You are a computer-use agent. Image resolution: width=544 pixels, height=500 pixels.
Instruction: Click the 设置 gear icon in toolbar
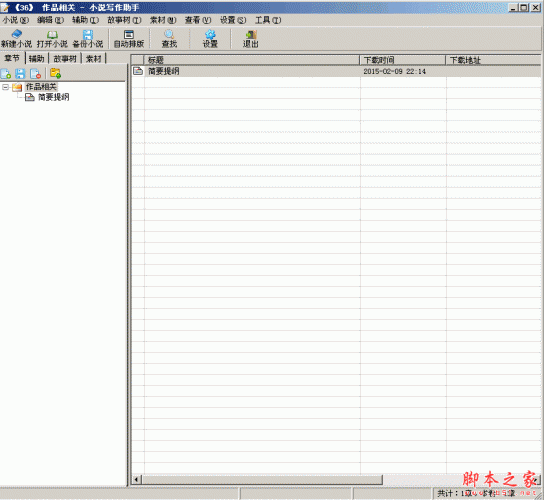(x=210, y=38)
